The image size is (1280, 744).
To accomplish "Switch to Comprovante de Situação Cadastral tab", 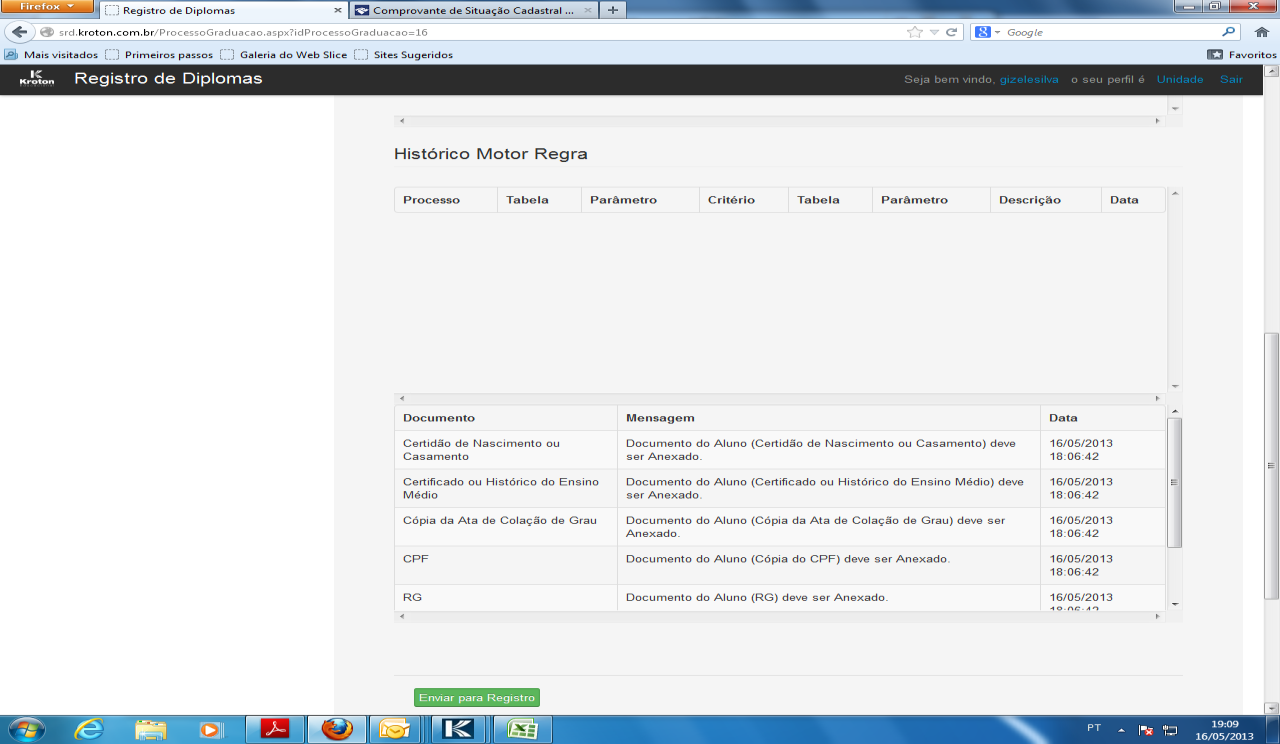I will [x=473, y=10].
